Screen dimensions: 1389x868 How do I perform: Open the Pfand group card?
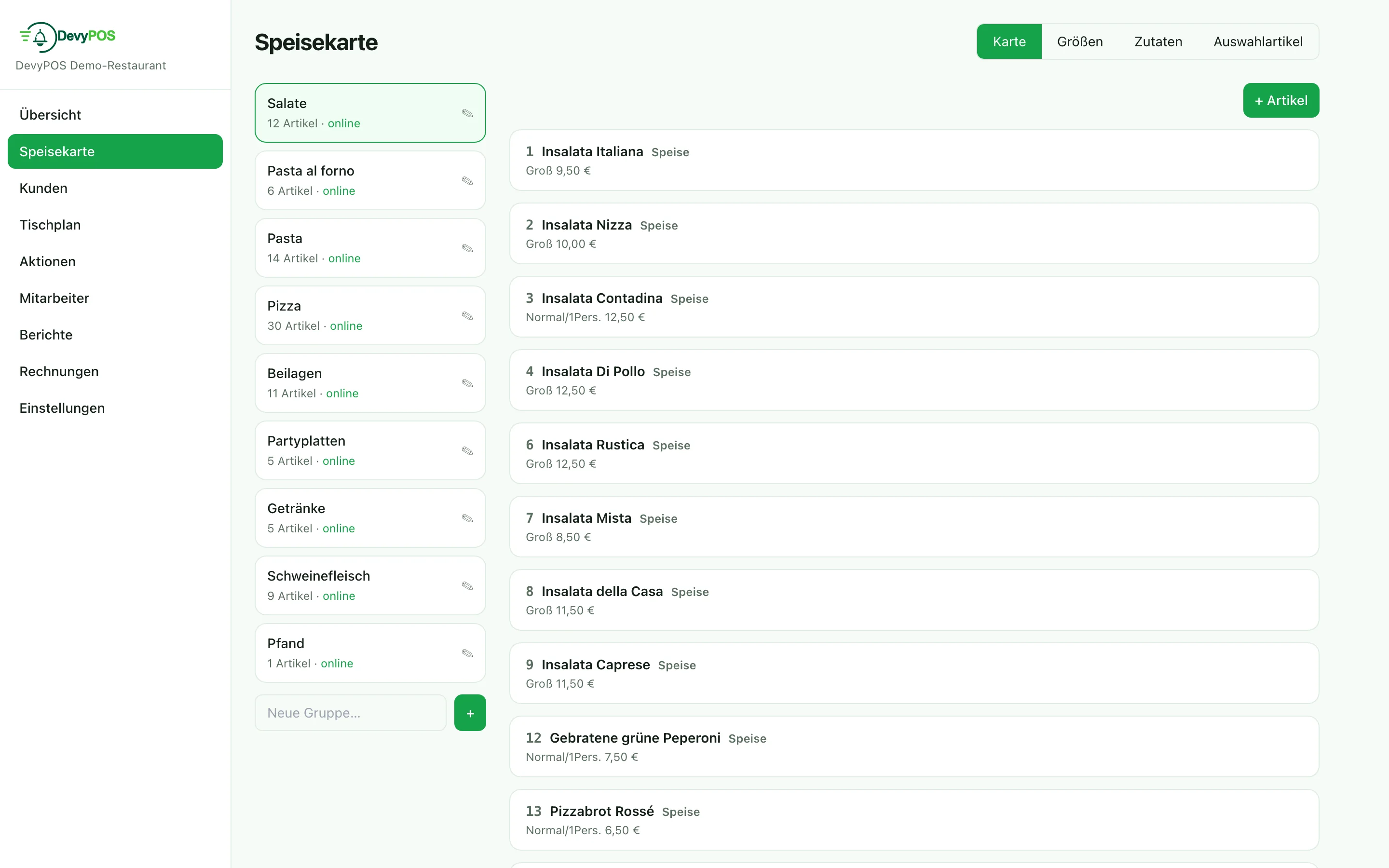point(370,653)
